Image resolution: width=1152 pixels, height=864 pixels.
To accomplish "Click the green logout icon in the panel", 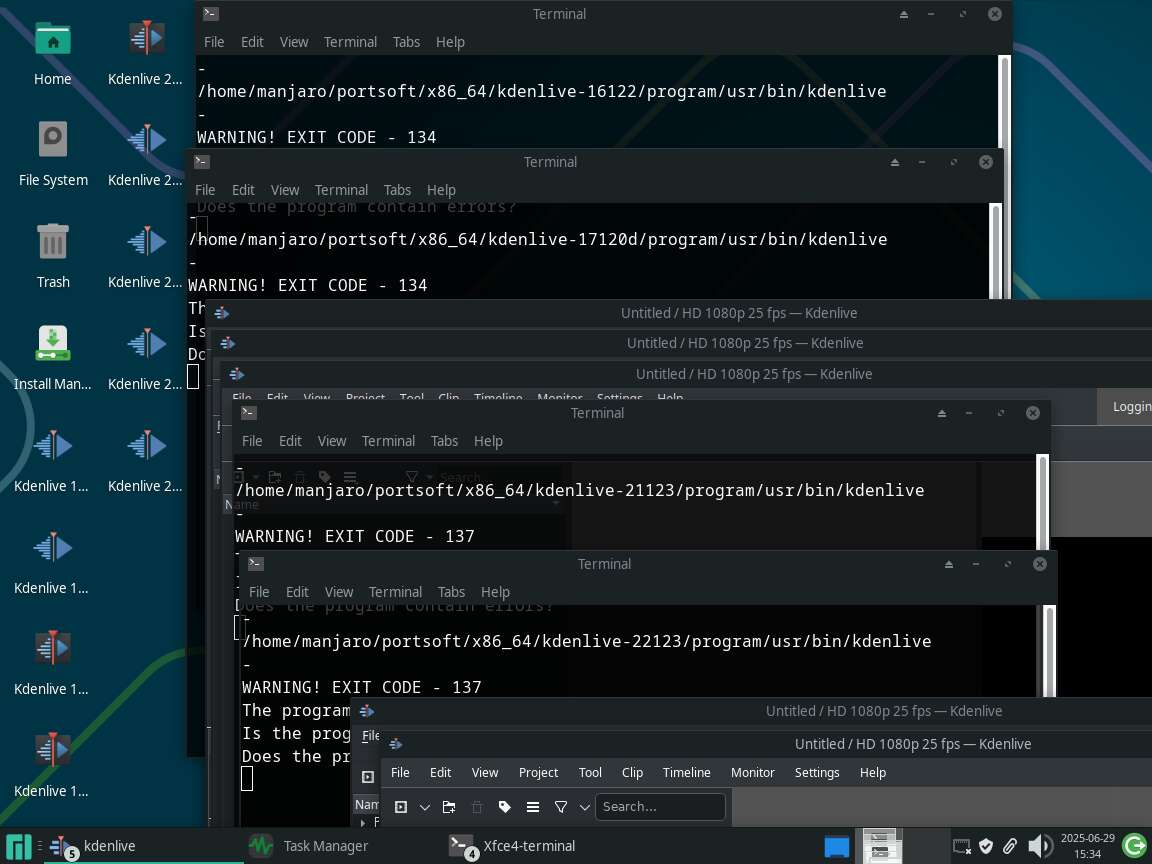I will [x=1135, y=846].
